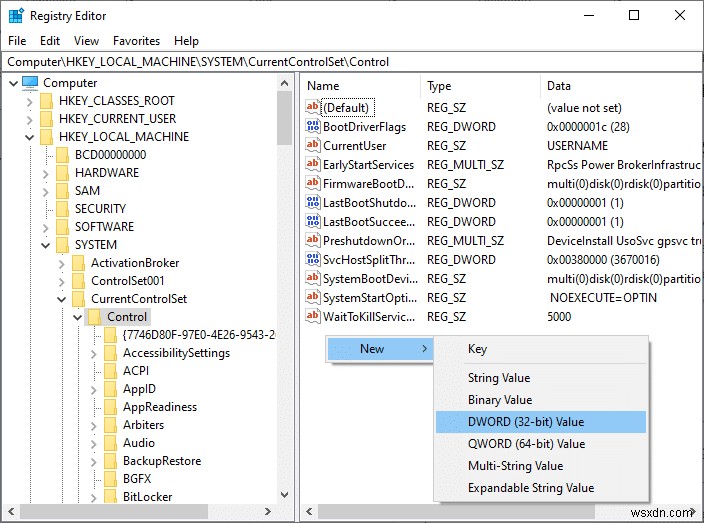
Task: Click the SYSTEM folder icon
Action: (x=62, y=245)
